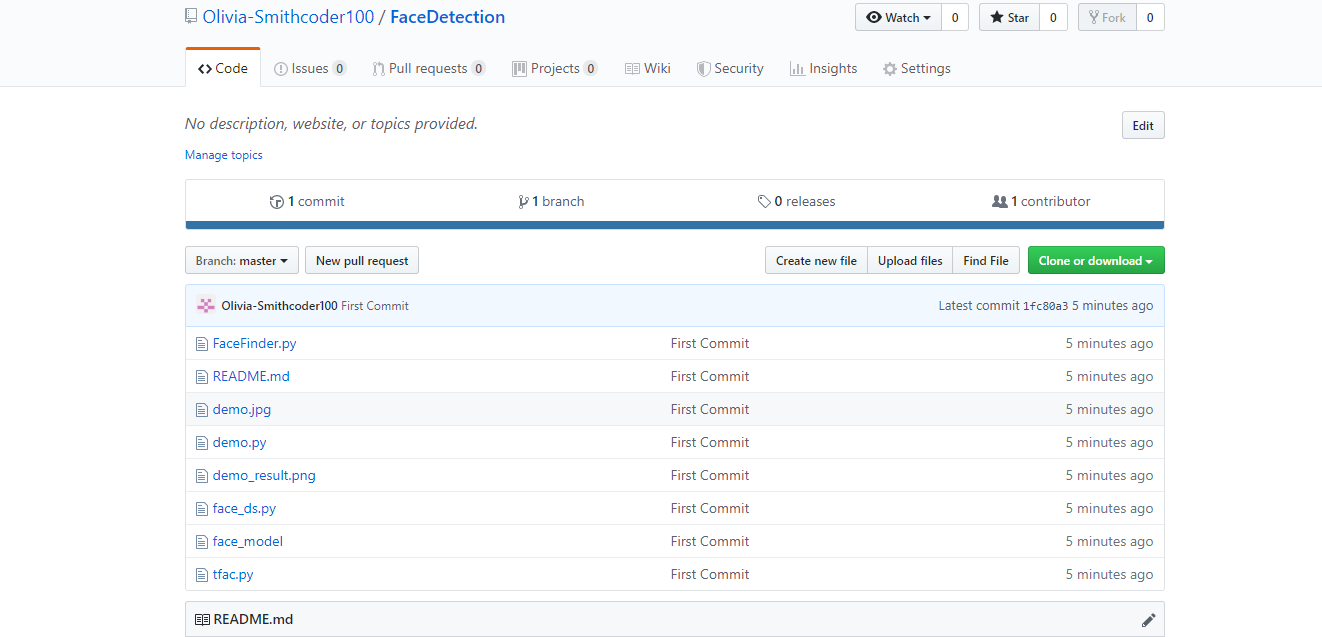Image resolution: width=1322 pixels, height=637 pixels.
Task: Click the commit history icon beside 1 commit
Action: pos(277,201)
